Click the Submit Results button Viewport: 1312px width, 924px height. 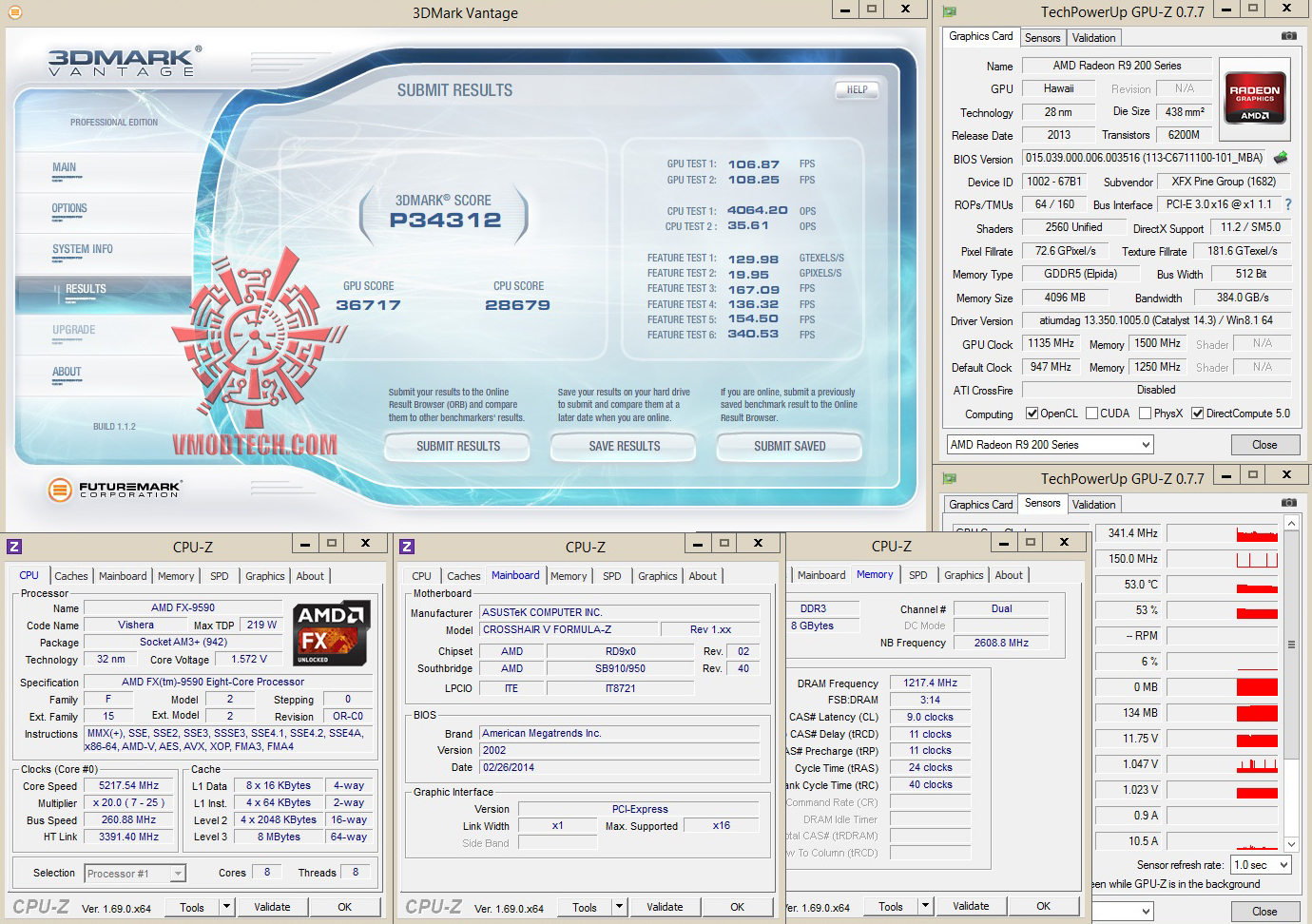[458, 446]
